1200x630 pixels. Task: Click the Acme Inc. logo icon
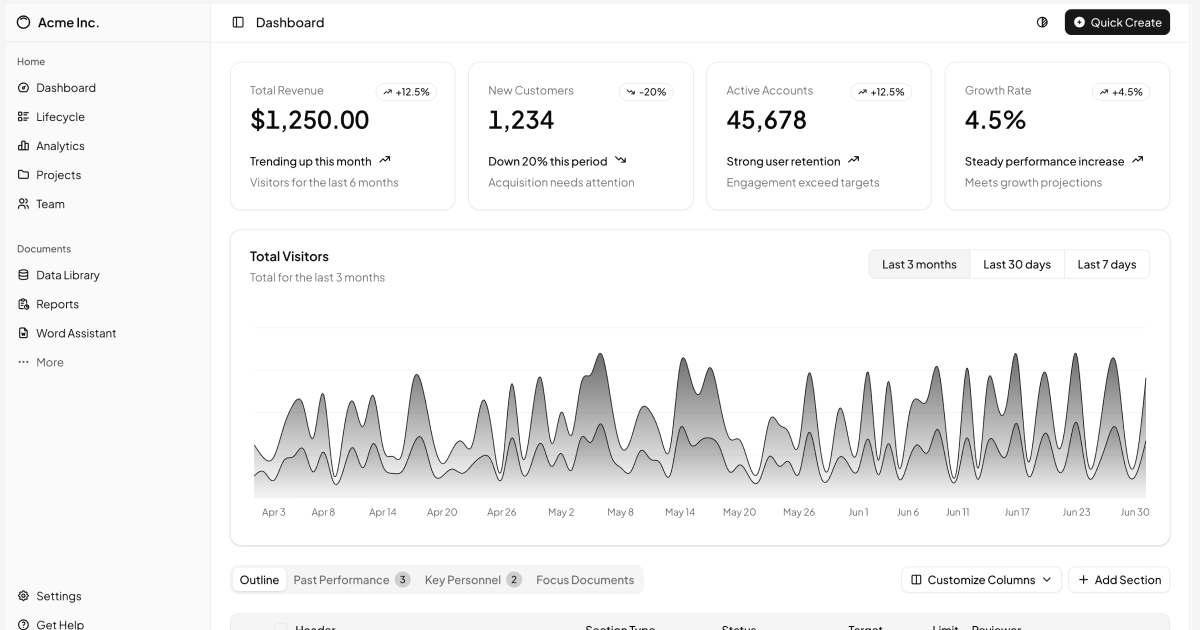coord(23,22)
